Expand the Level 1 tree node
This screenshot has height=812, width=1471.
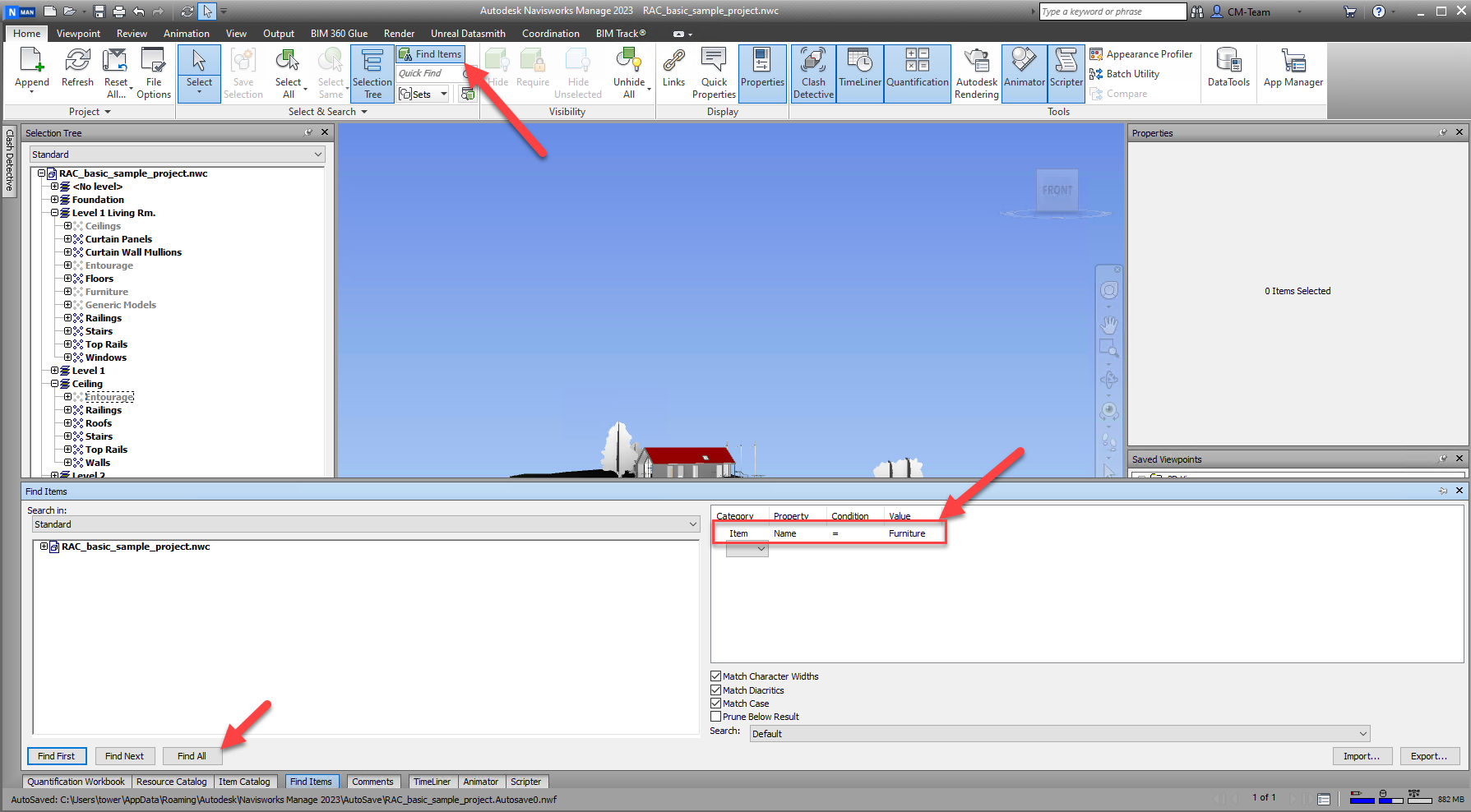tap(55, 371)
